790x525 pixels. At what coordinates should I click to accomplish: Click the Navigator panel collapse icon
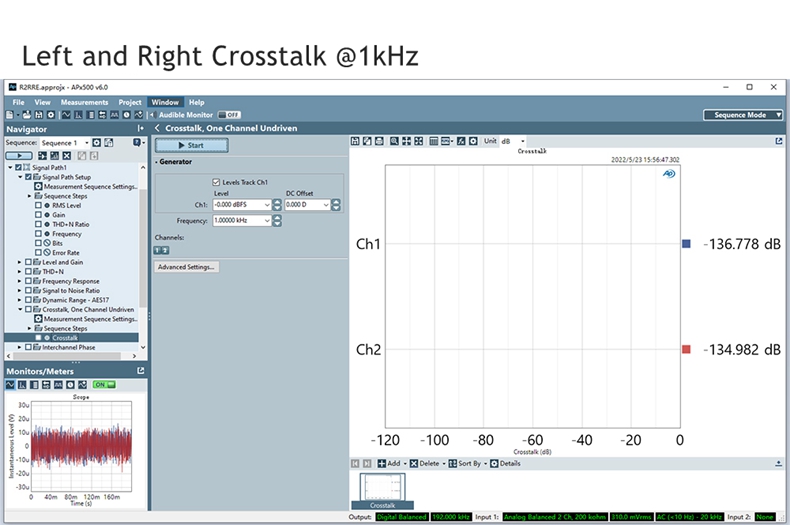pyautogui.click(x=141, y=129)
